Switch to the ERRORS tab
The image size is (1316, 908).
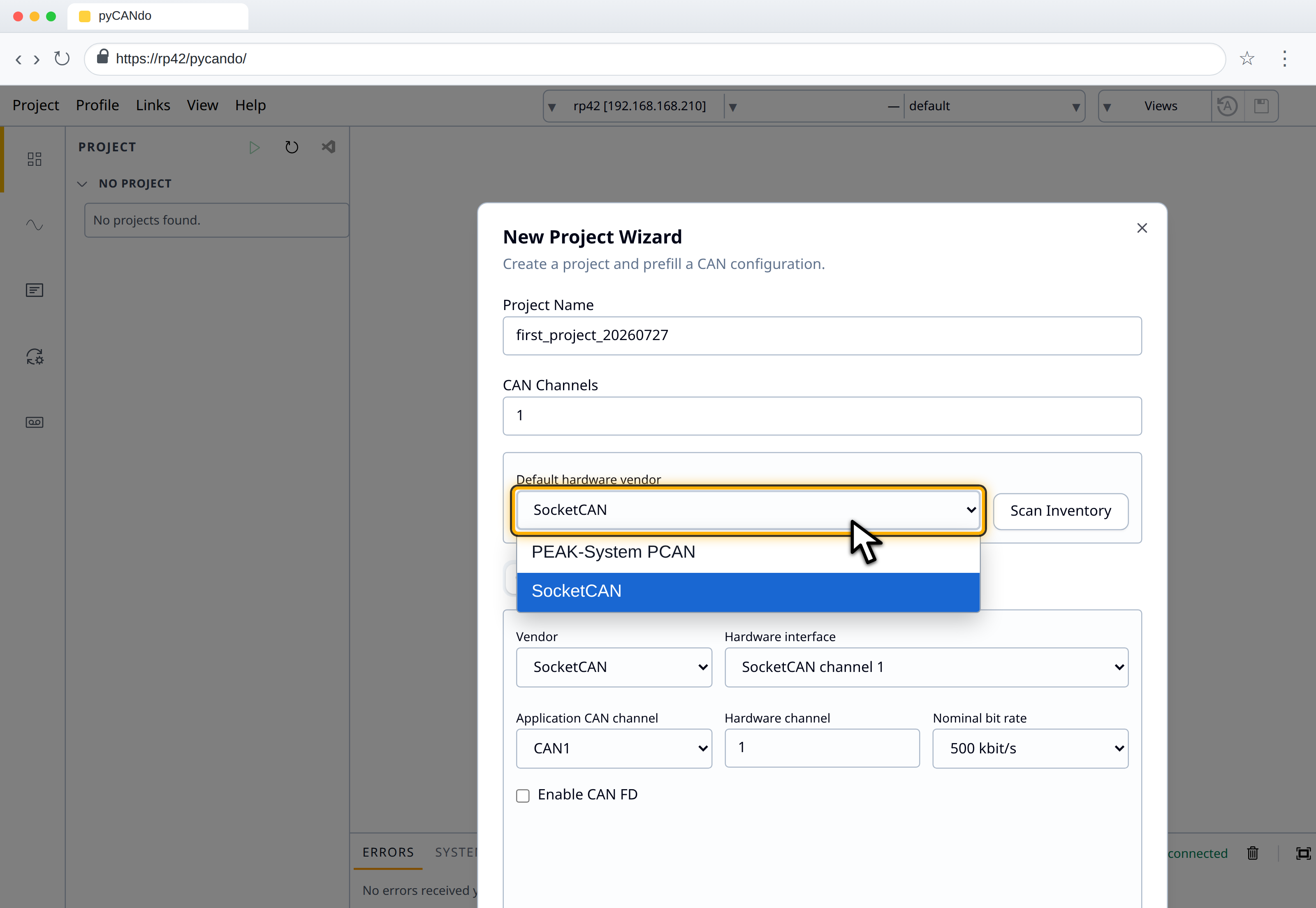click(x=388, y=852)
